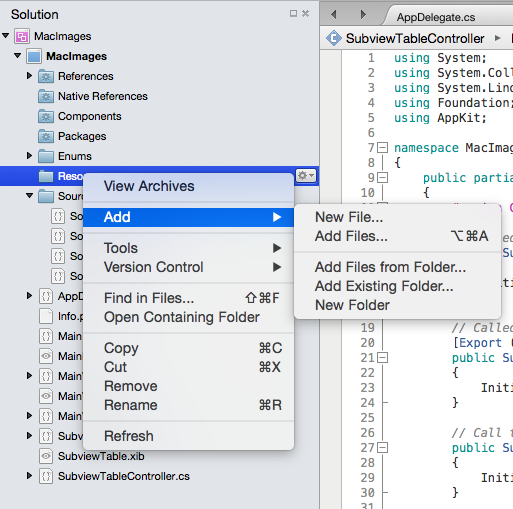The height and width of the screenshot is (509, 513).
Task: Click the MacImages solution icon
Action: click(x=22, y=36)
